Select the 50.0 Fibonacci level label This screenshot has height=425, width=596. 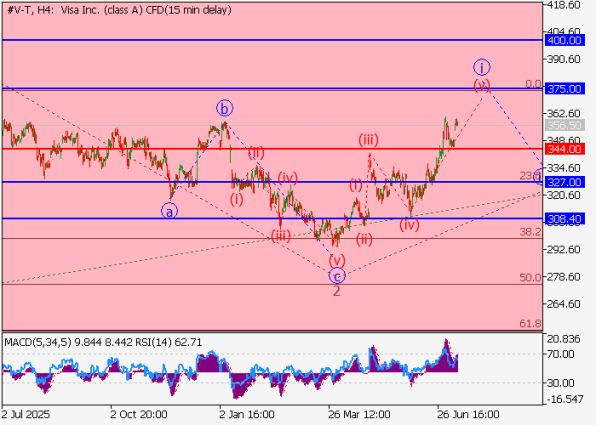530,278
